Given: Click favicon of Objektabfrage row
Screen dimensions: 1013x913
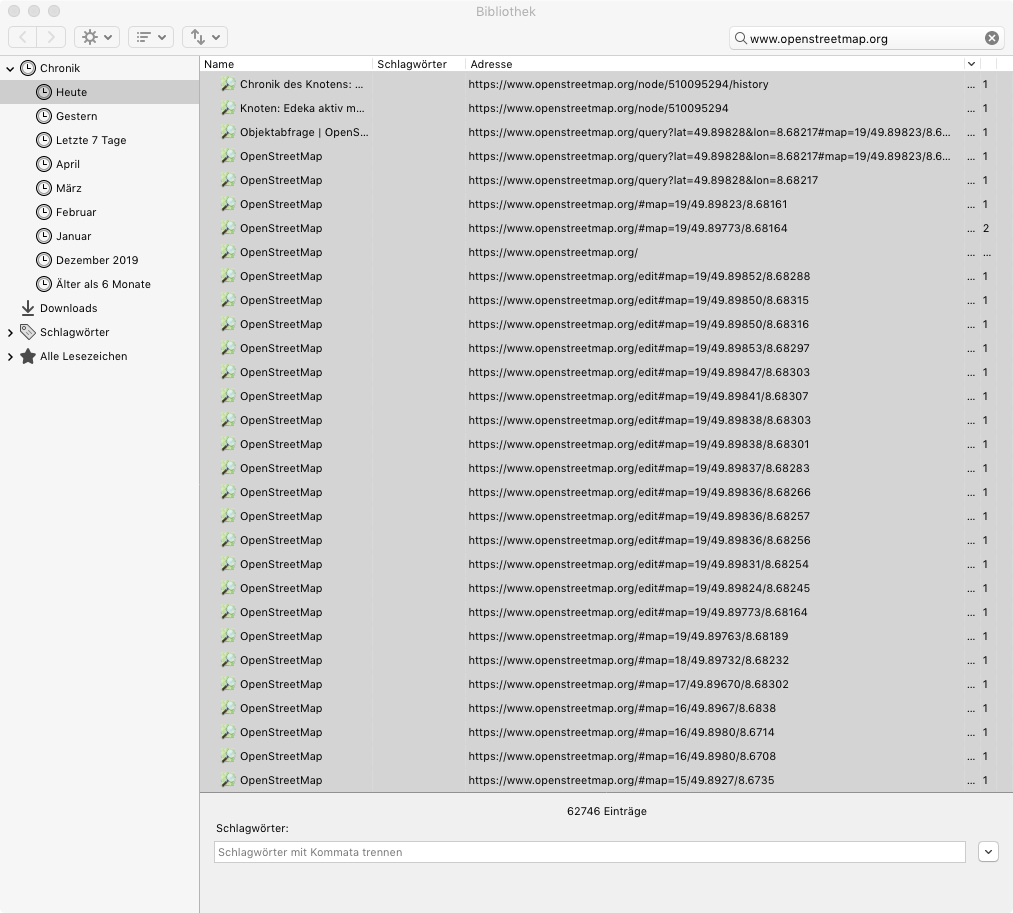Looking at the screenshot, I should click(227, 132).
